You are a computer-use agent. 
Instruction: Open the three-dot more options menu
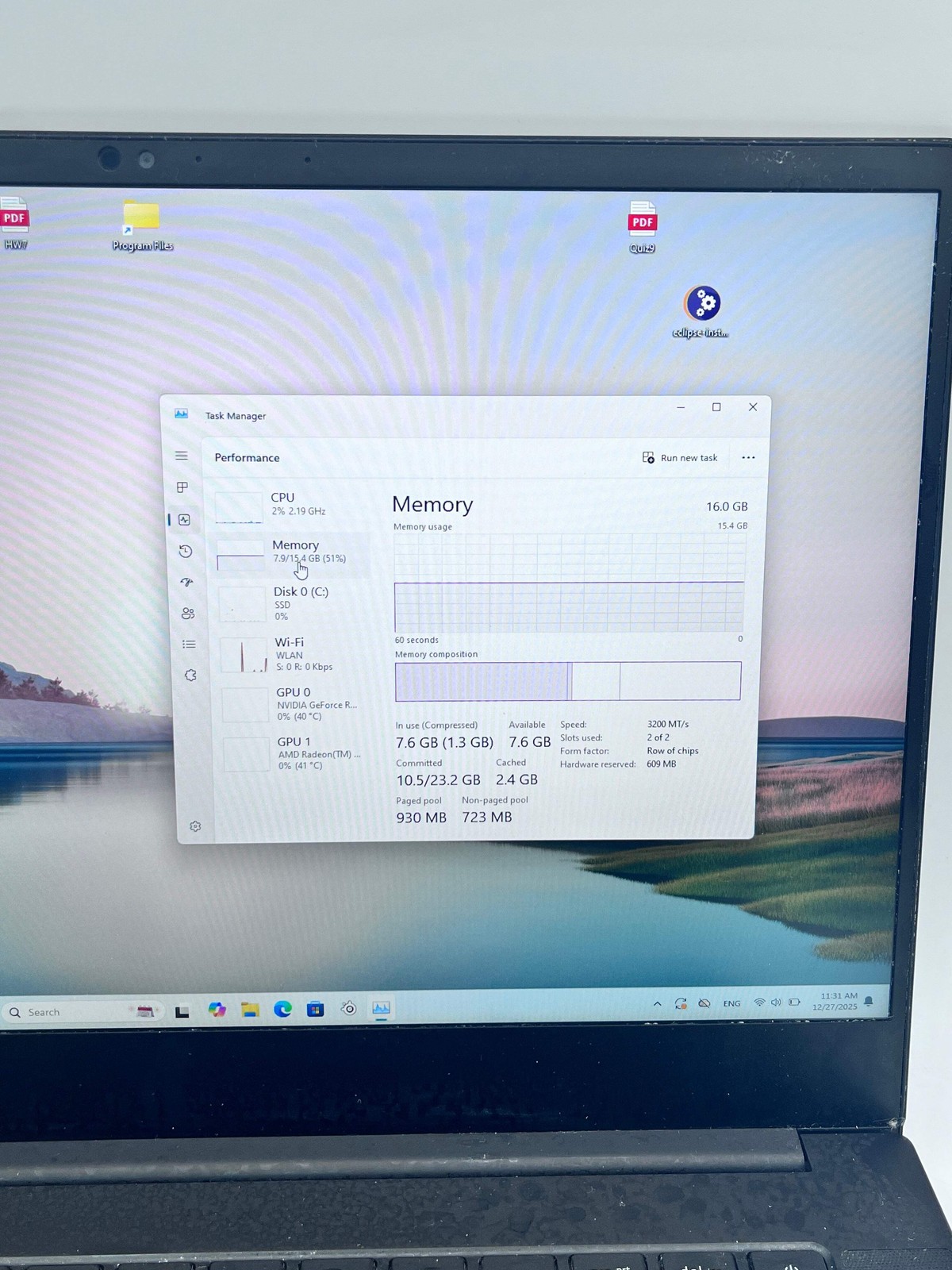[748, 458]
